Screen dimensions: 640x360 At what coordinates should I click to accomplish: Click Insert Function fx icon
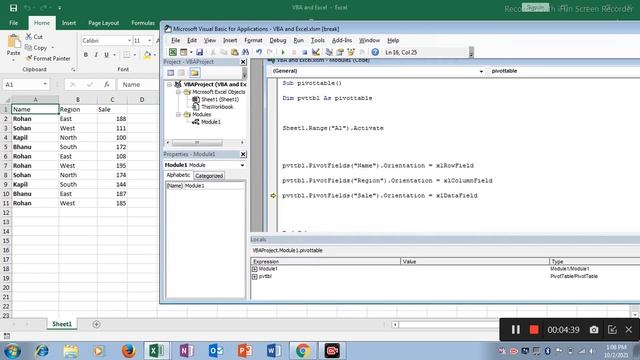tap(107, 84)
